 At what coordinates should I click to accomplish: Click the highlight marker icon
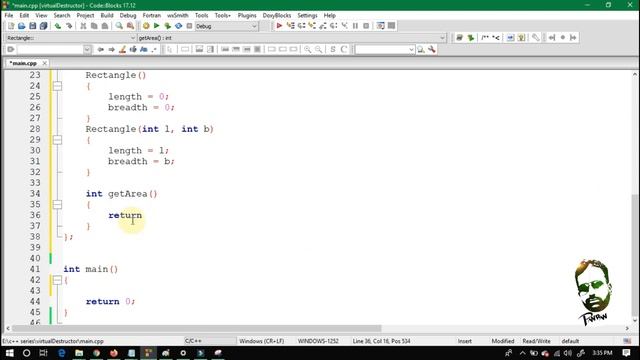pyautogui.click(x=122, y=49)
